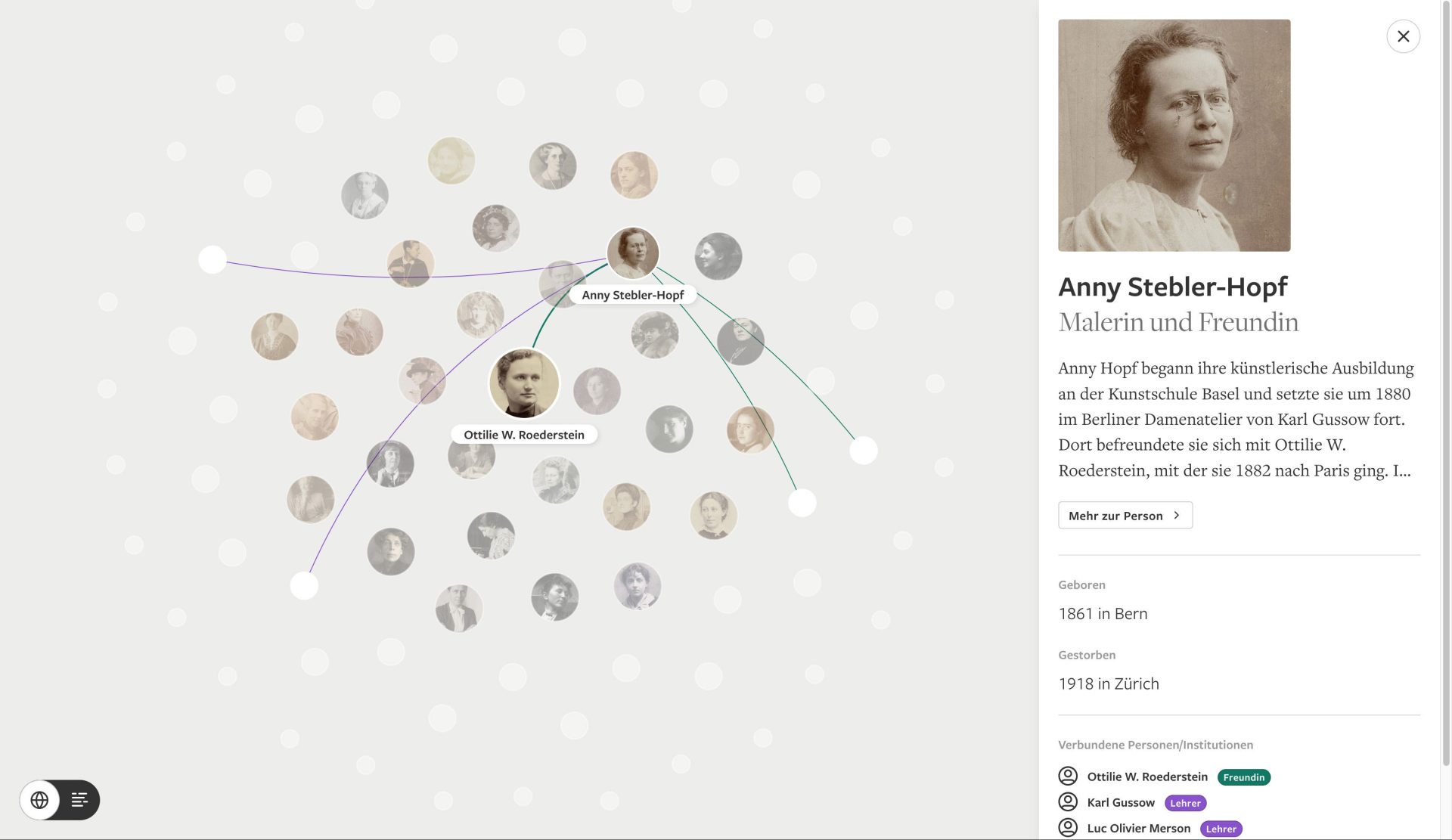Click the chevron in Mehr zur Person
The width and height of the screenshot is (1452, 840).
1177,516
